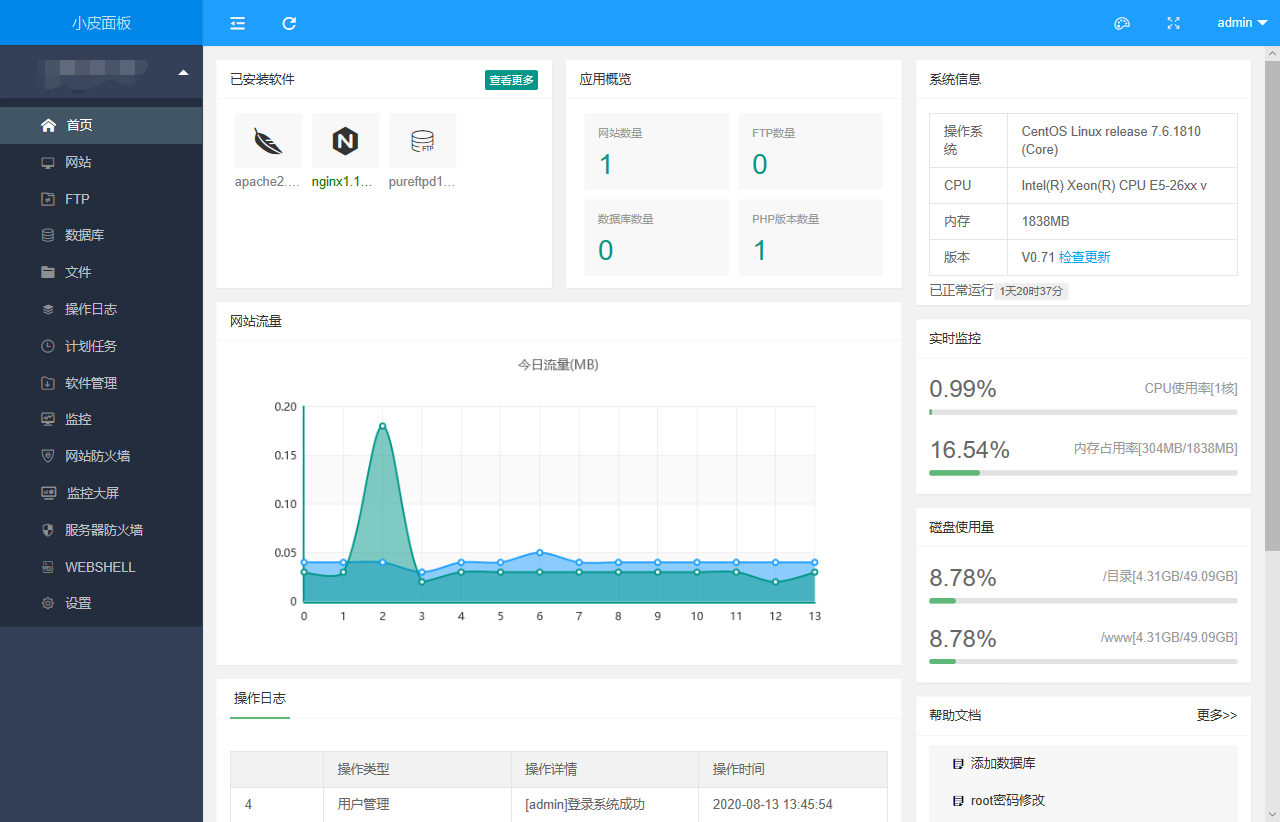
Task: Click the 服务器防火墙 shield icon
Action: point(48,530)
